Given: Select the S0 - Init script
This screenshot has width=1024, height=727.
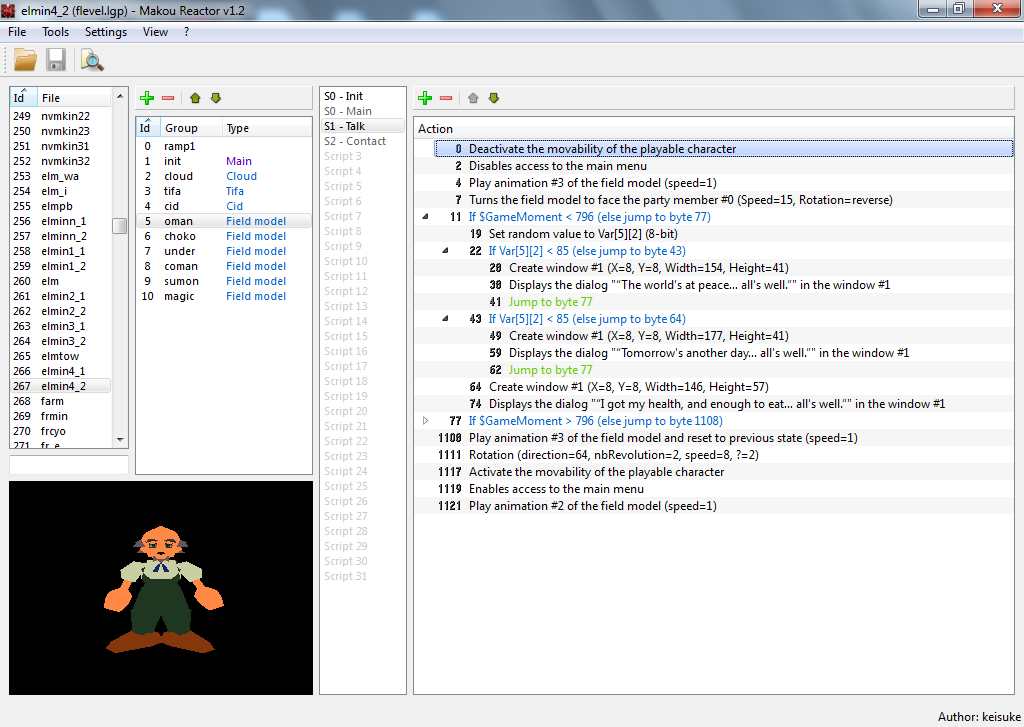Looking at the screenshot, I should 344,96.
